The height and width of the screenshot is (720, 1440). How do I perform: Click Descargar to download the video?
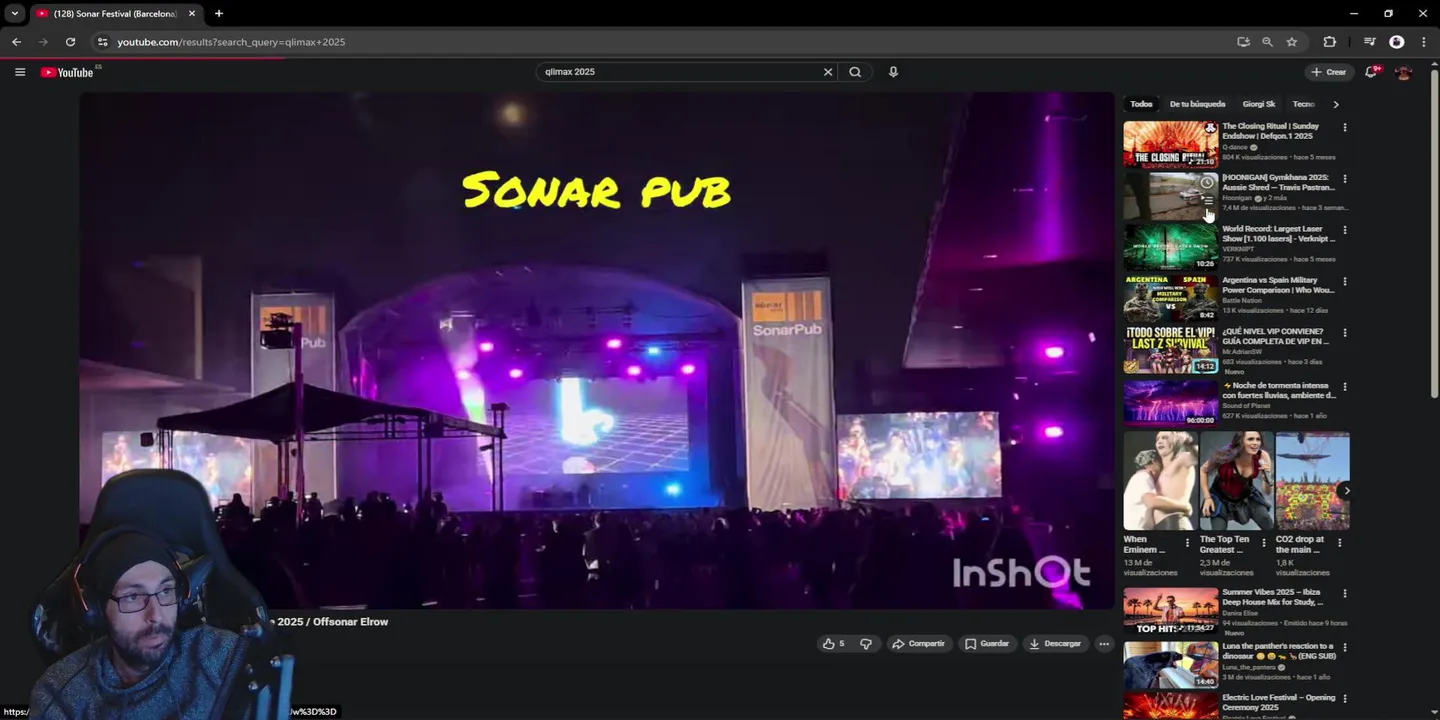1055,644
